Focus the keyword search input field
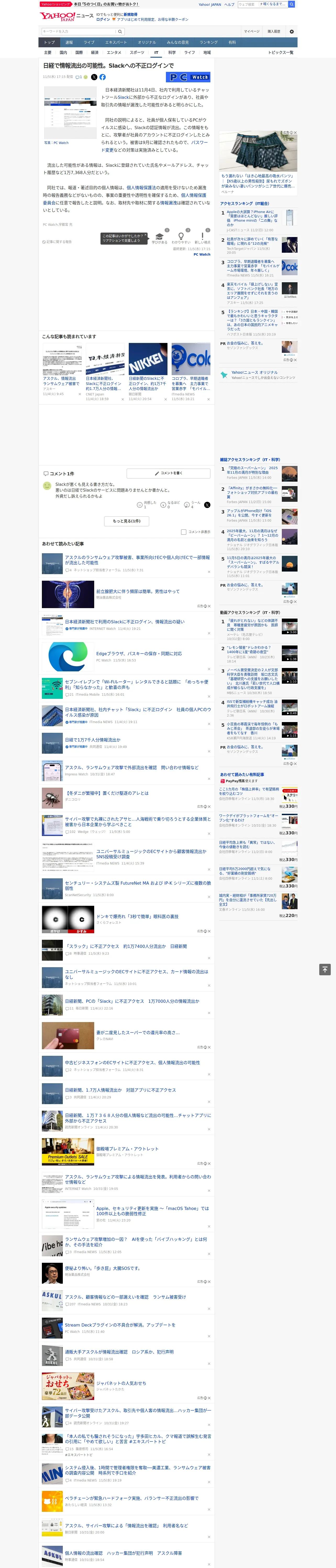This screenshot has height=1568, width=336. tap(79, 32)
